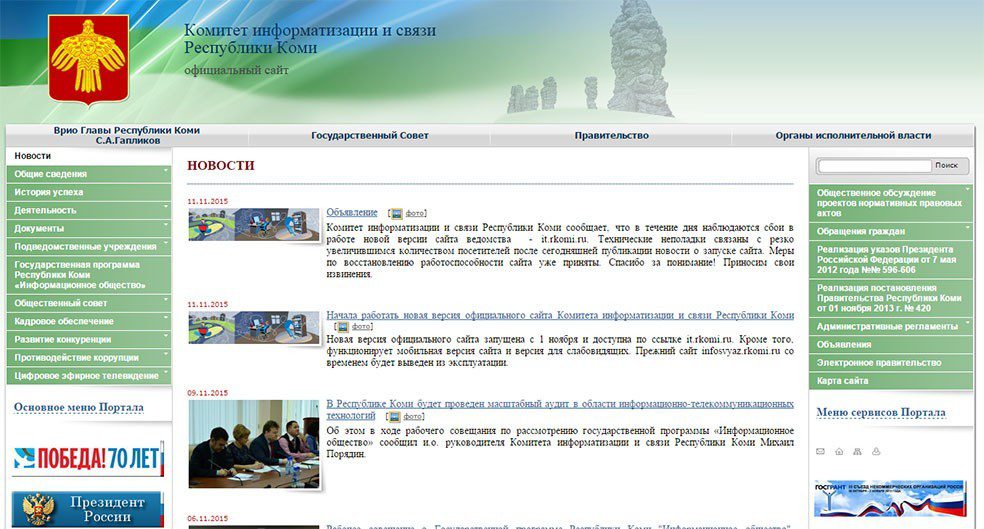Click the home icon under services menu
Viewport: 984px width, 529px height.
840,452
